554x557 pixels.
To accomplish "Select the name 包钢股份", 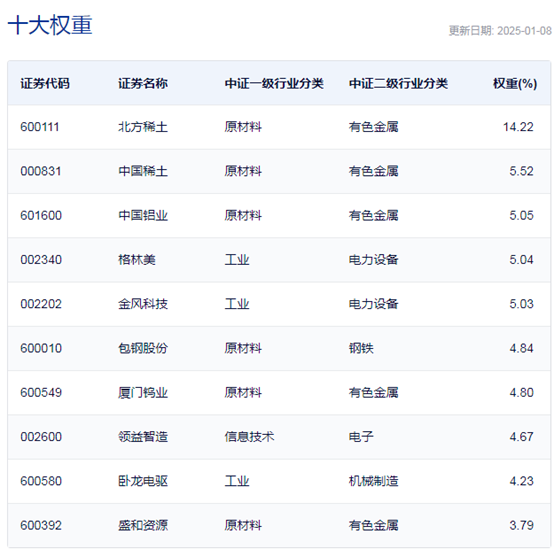I will point(143,348).
